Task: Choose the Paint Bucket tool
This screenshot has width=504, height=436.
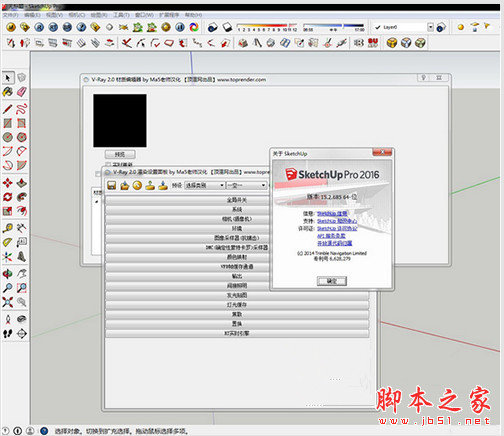Action: click(8, 92)
